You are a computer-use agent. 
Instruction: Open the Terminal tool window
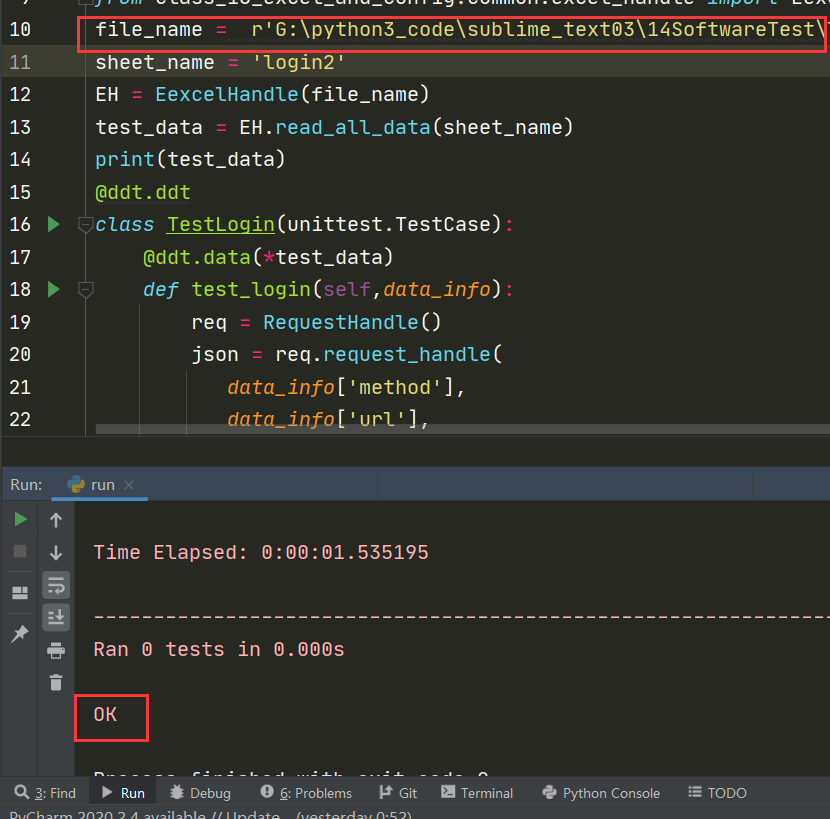(x=477, y=792)
